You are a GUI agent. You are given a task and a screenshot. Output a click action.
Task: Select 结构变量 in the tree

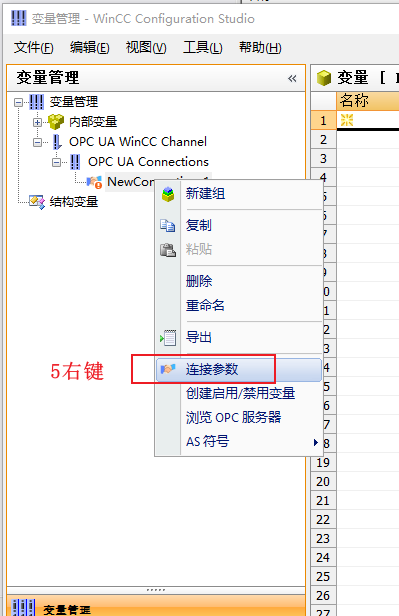click(x=74, y=202)
